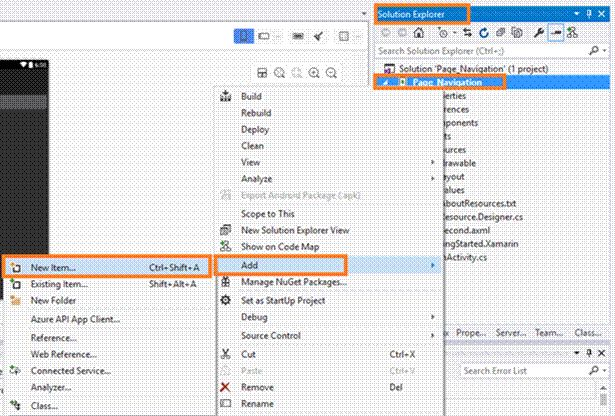Click the Sync with Active Document arrows icon
The width and height of the screenshot is (615, 416).
pos(467,33)
